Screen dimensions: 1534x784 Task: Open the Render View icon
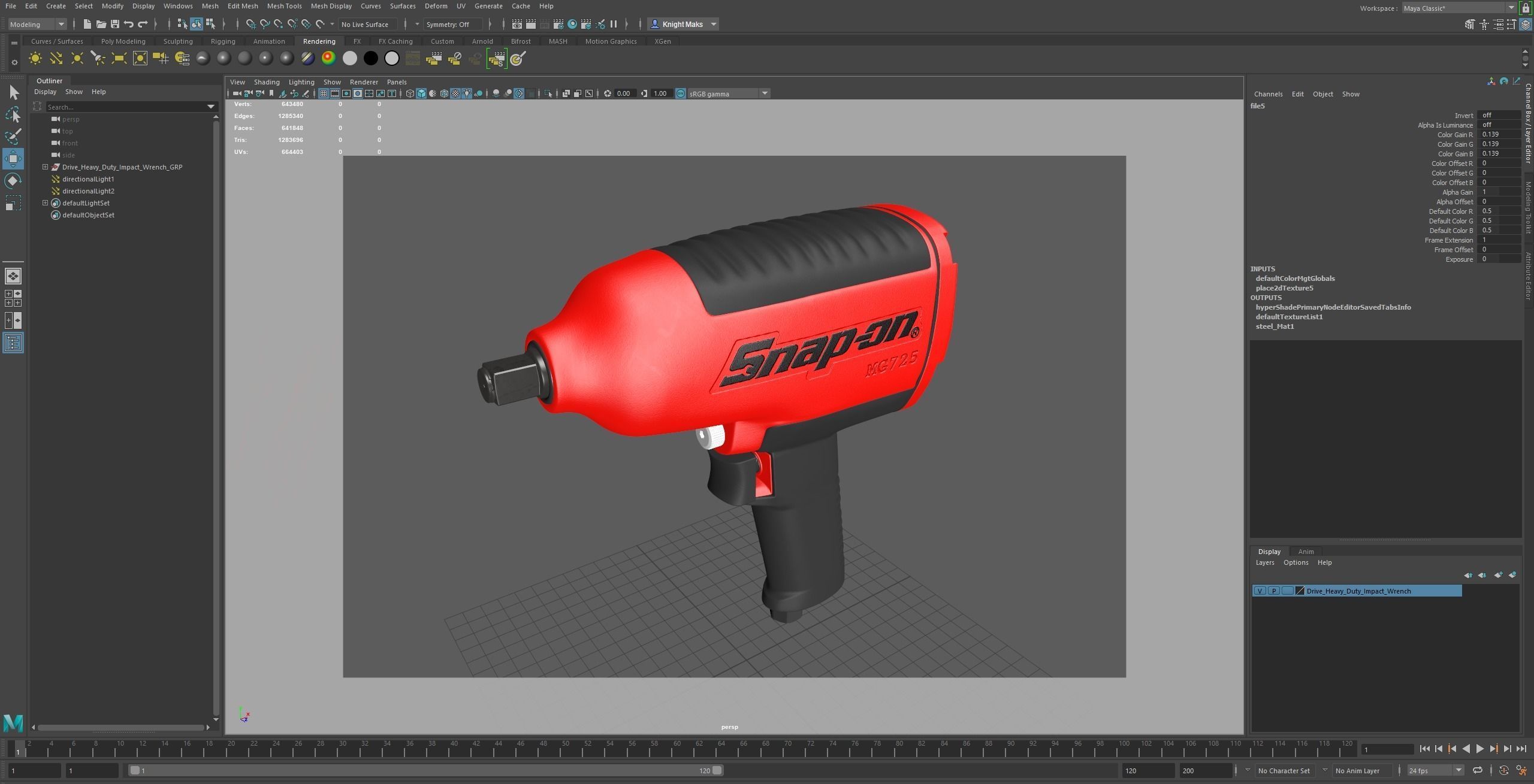(517, 24)
